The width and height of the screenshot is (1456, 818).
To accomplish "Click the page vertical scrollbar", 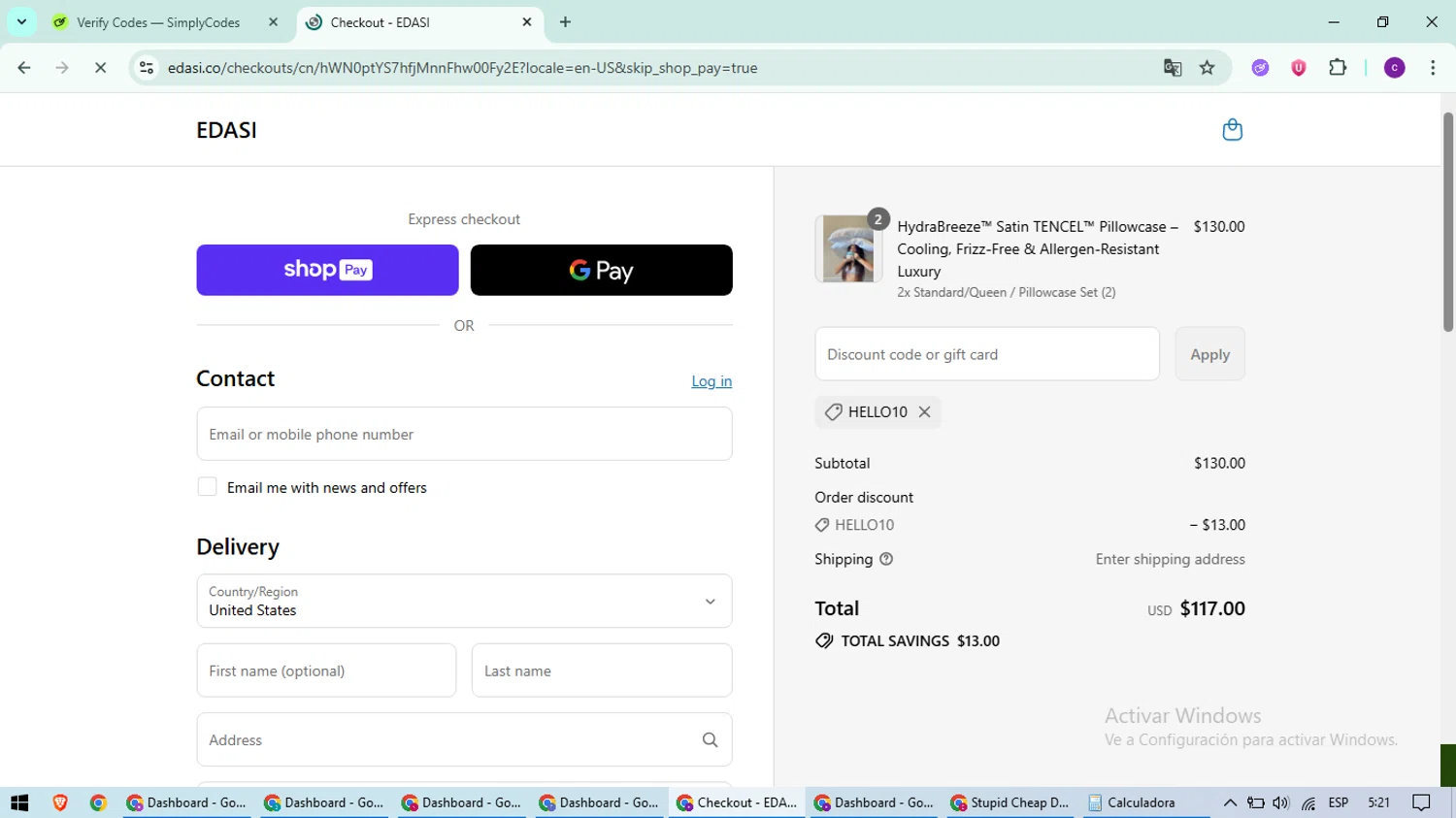I will click(x=1448, y=223).
